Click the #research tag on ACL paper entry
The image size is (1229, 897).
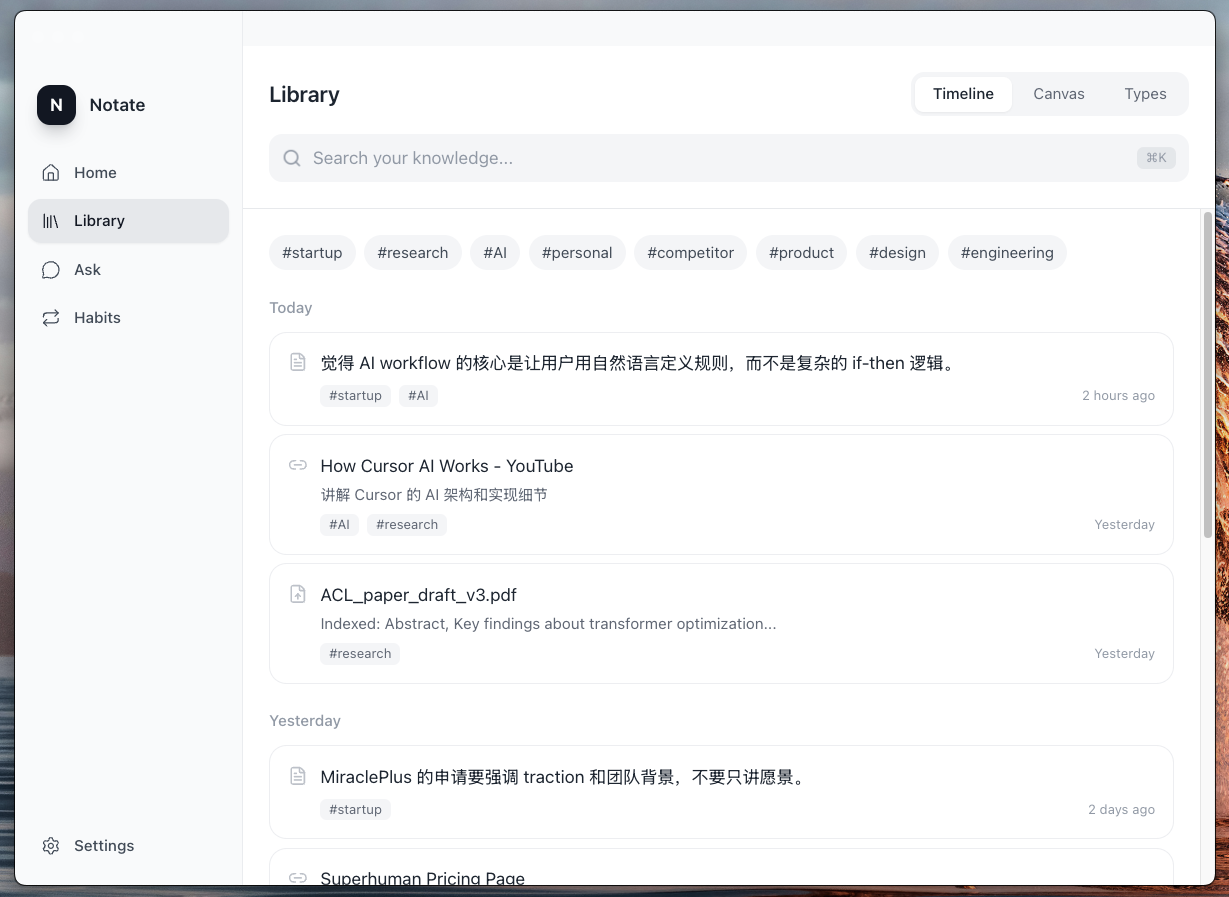pyautogui.click(x=360, y=654)
